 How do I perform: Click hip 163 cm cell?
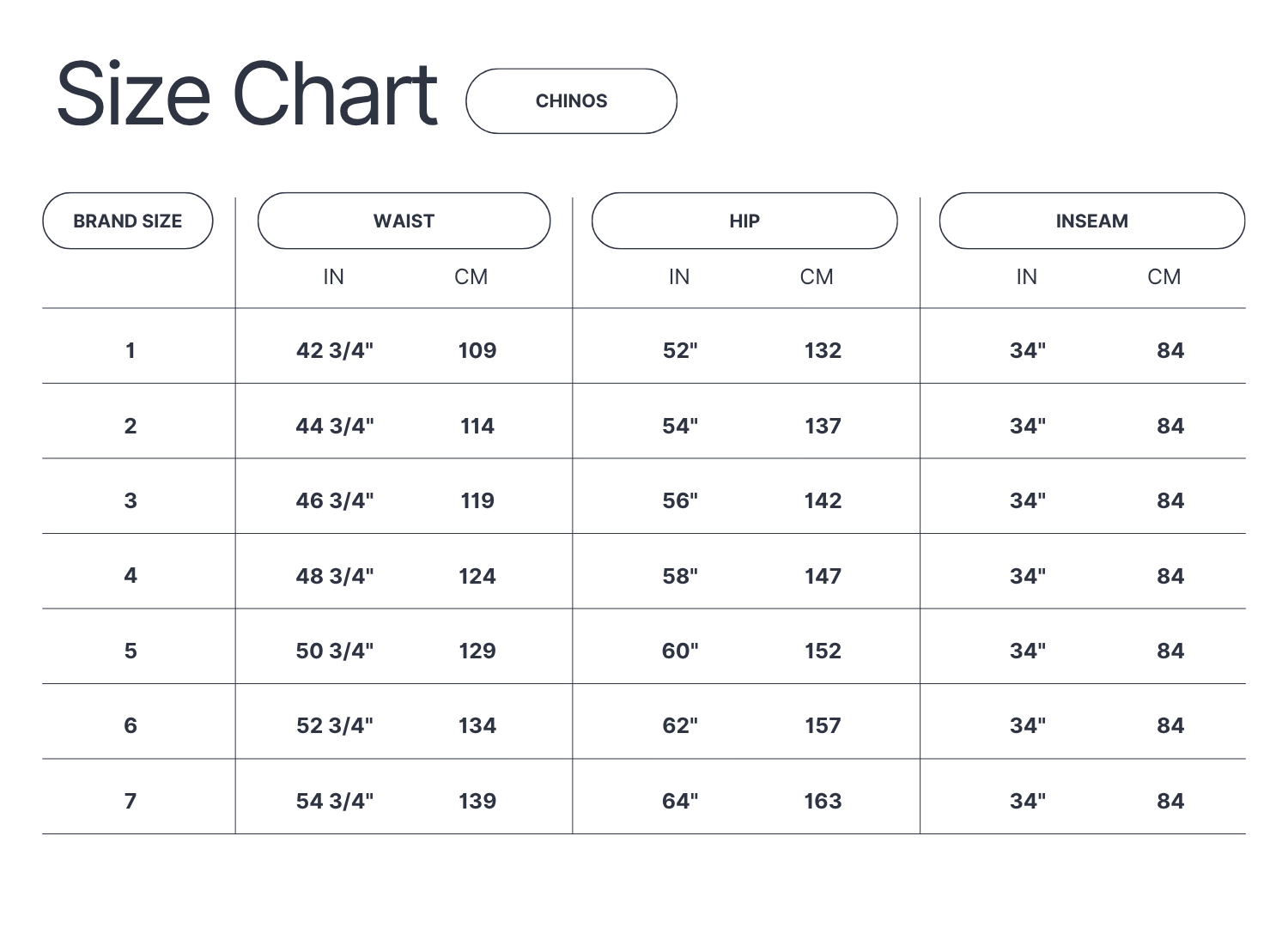[x=823, y=801]
